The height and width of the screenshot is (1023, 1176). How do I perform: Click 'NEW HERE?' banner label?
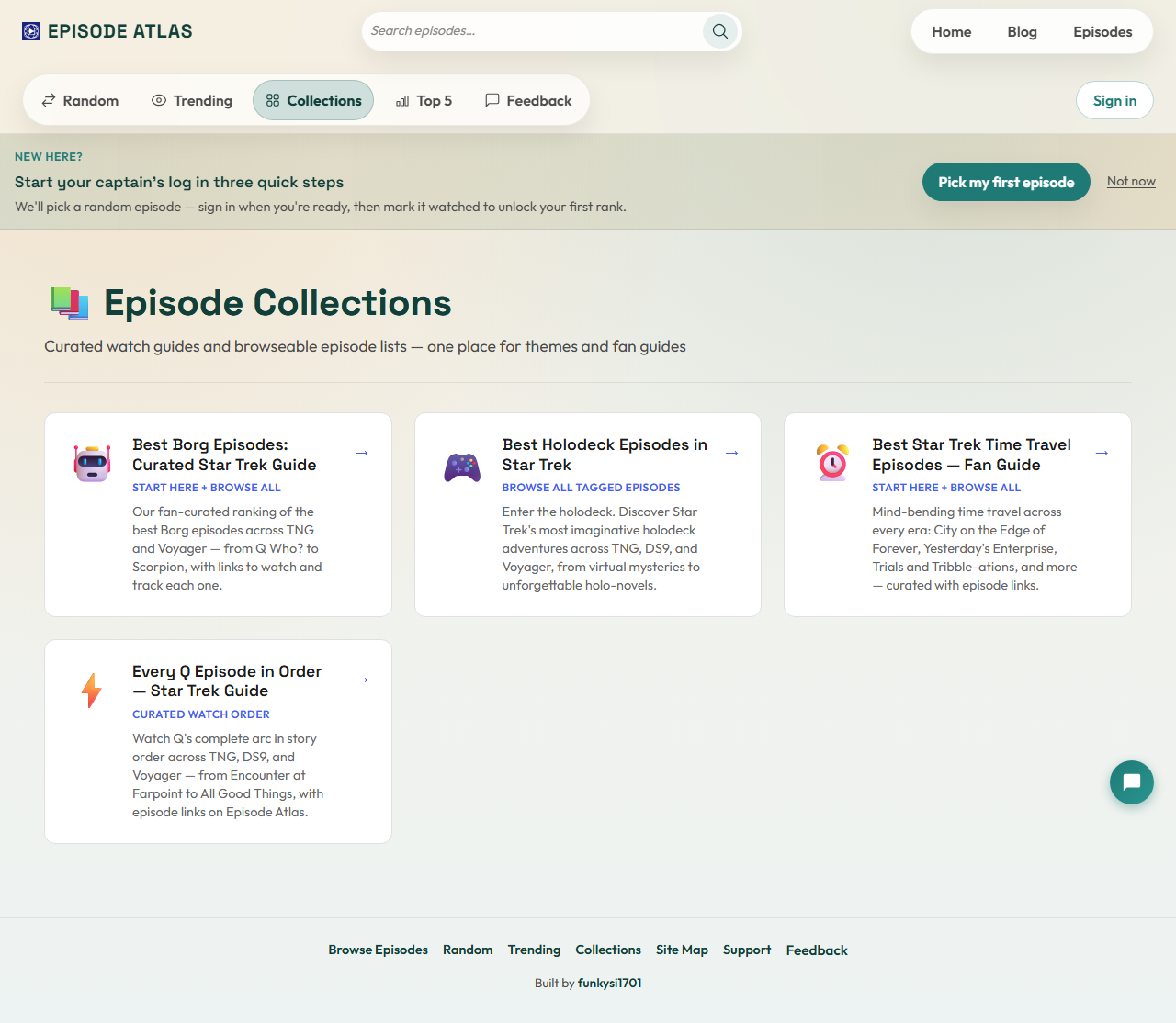[49, 157]
